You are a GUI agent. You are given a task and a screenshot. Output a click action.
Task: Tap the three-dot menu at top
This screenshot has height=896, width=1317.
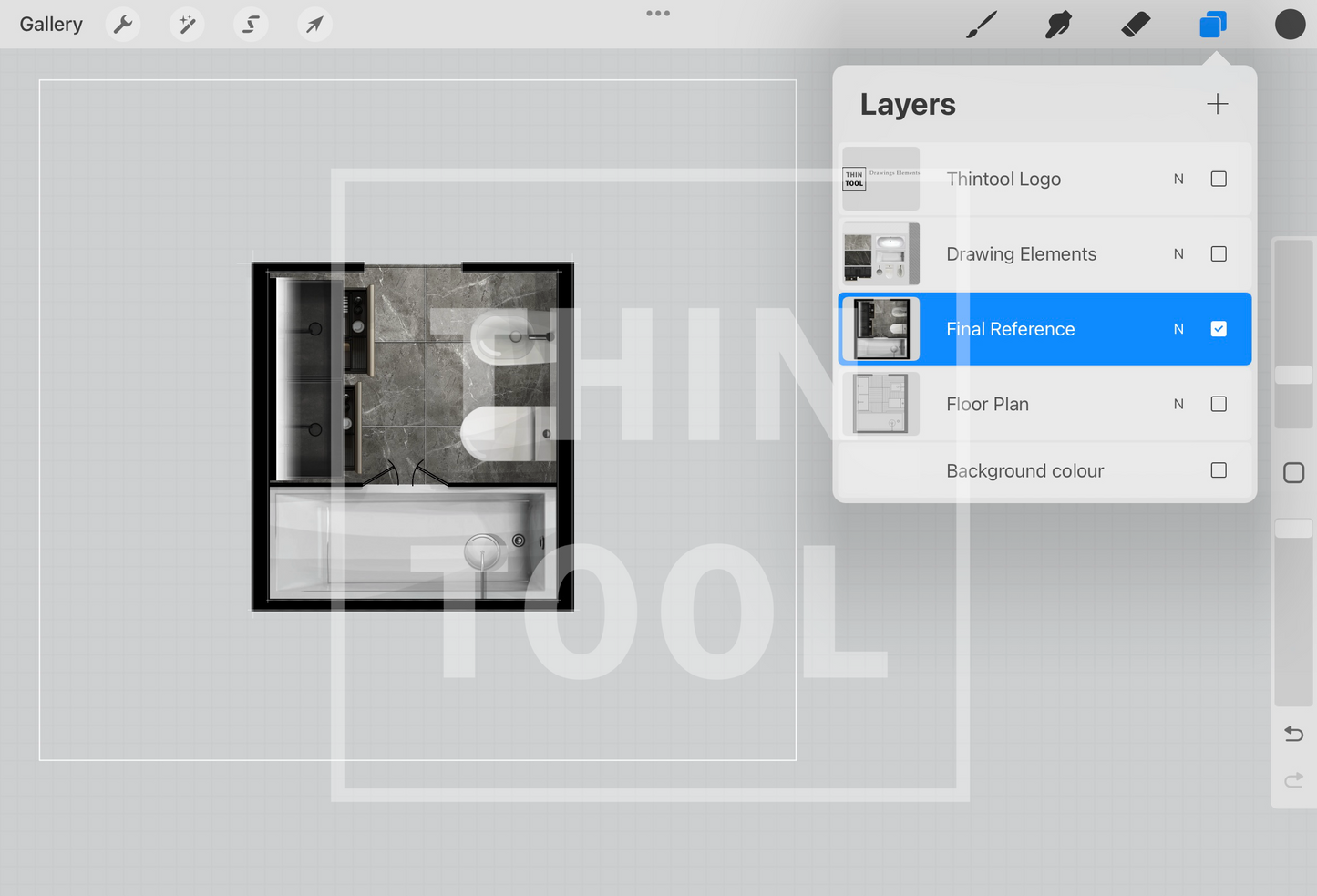(x=658, y=13)
